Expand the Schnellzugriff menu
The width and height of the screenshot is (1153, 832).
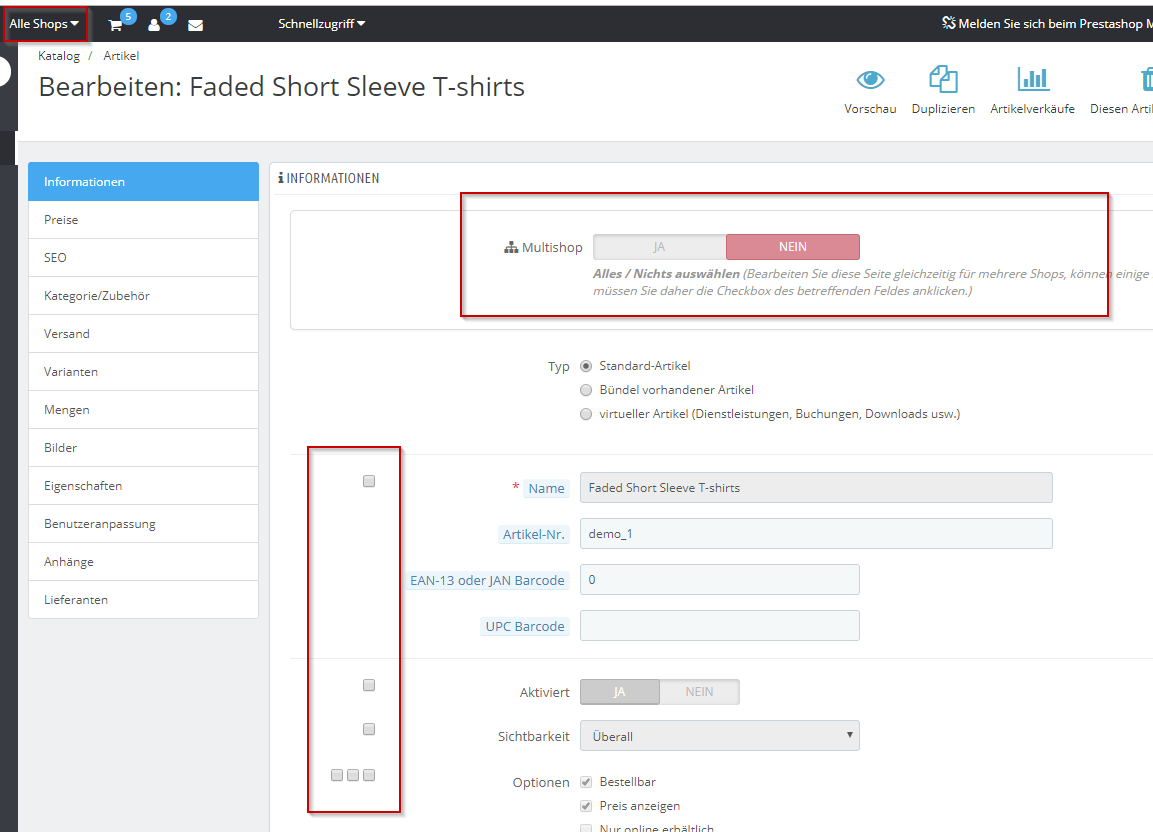pyautogui.click(x=321, y=24)
